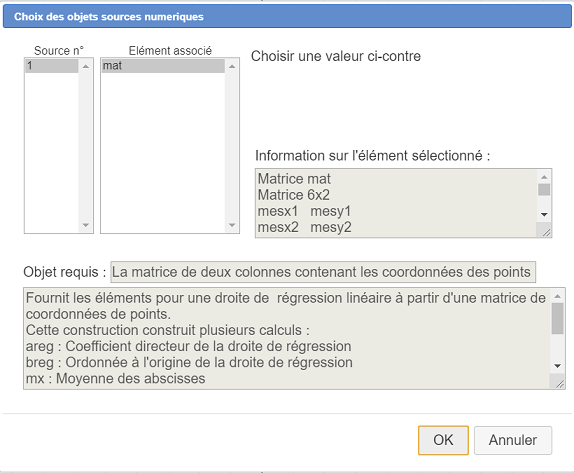Viewport: 574px width, 473px height.
Task: Click resize grip of regression description box
Action: (559, 383)
